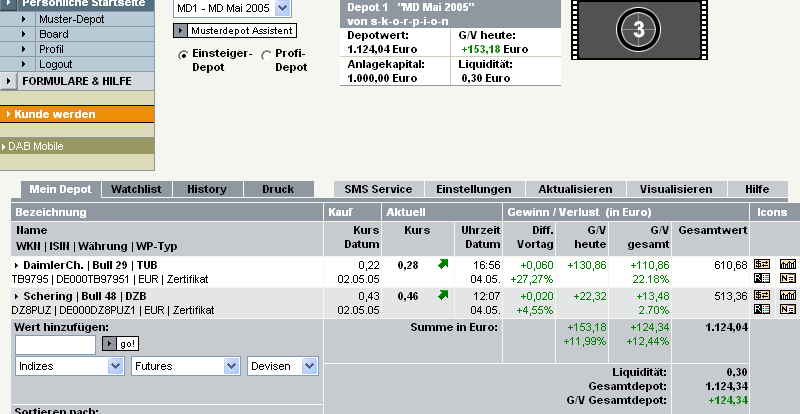Click R list icon in DaimlerCh. row

point(762,278)
